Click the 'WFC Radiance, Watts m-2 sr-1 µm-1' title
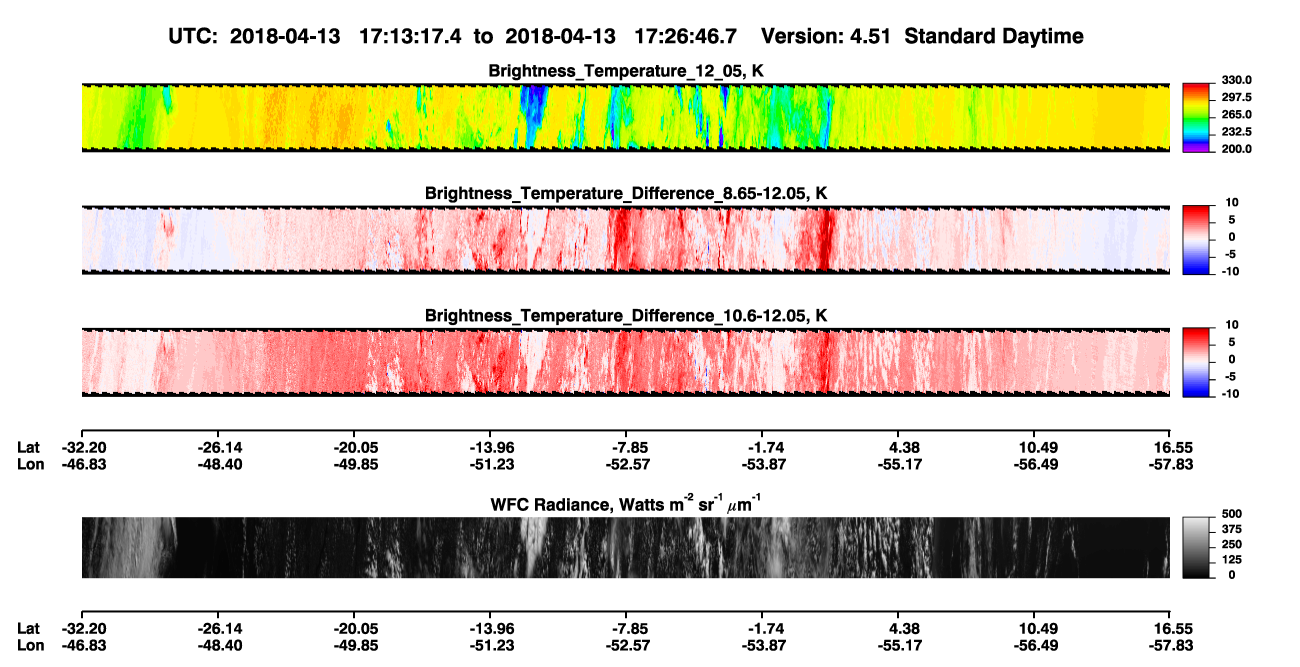1300x667 pixels. click(626, 503)
